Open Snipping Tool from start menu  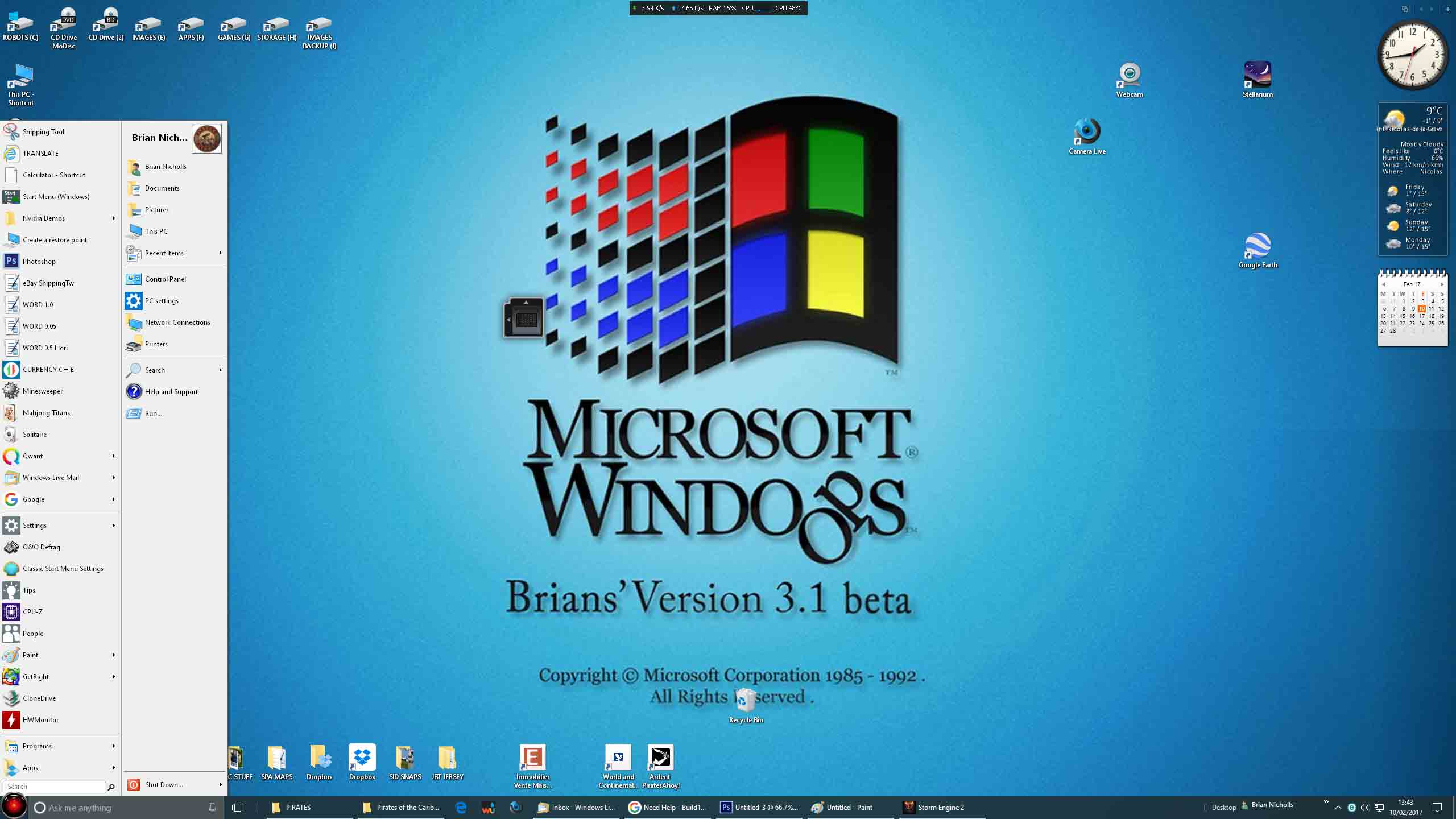(60, 131)
